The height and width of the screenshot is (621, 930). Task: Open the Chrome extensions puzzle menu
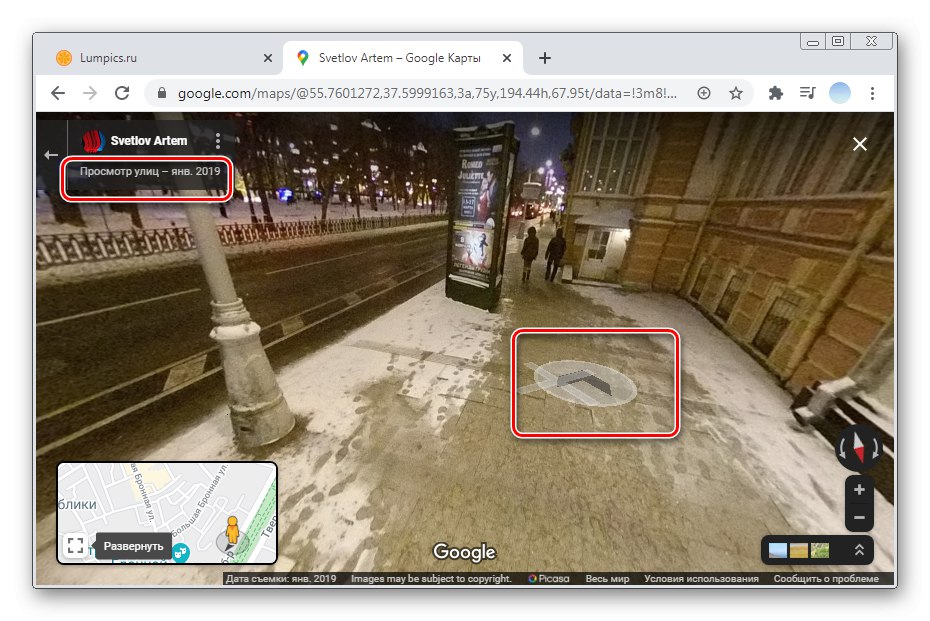coord(775,93)
